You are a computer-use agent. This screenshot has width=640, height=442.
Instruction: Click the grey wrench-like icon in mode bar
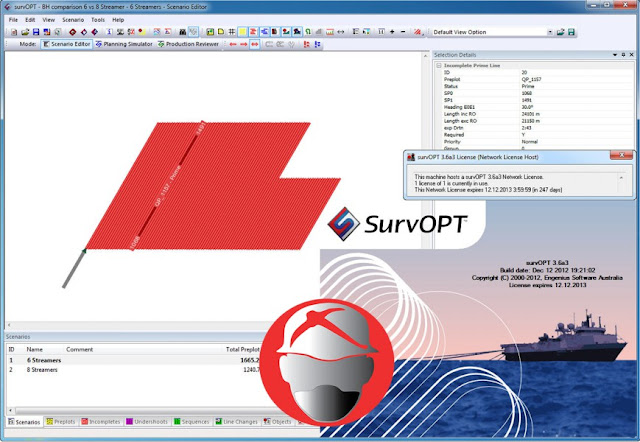pos(291,44)
